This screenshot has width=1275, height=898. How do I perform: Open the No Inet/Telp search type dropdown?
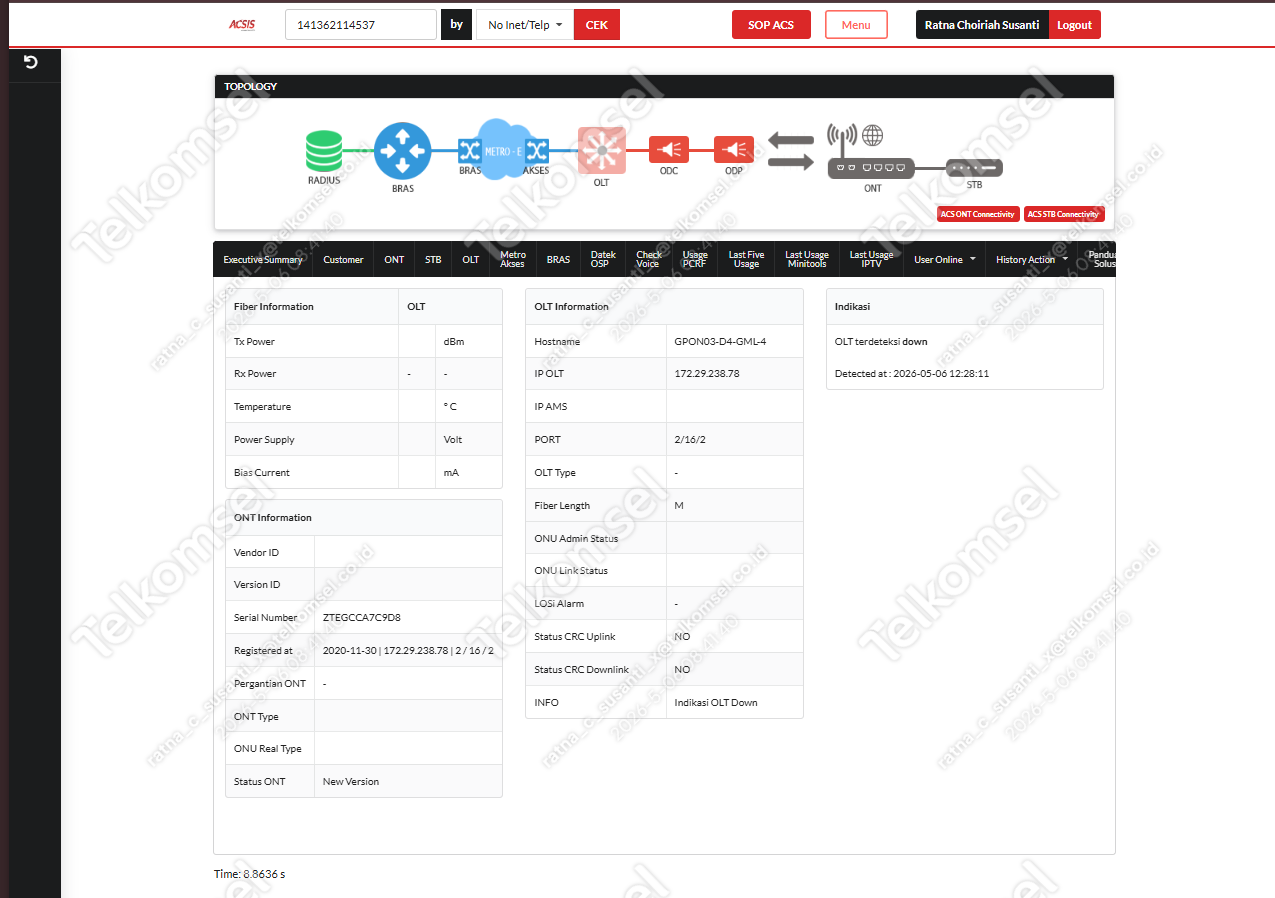(x=525, y=25)
